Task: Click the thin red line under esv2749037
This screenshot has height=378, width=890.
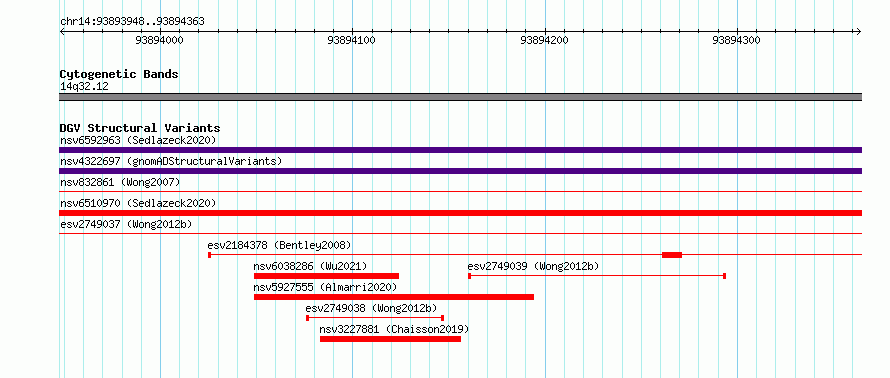Action: pos(460,234)
